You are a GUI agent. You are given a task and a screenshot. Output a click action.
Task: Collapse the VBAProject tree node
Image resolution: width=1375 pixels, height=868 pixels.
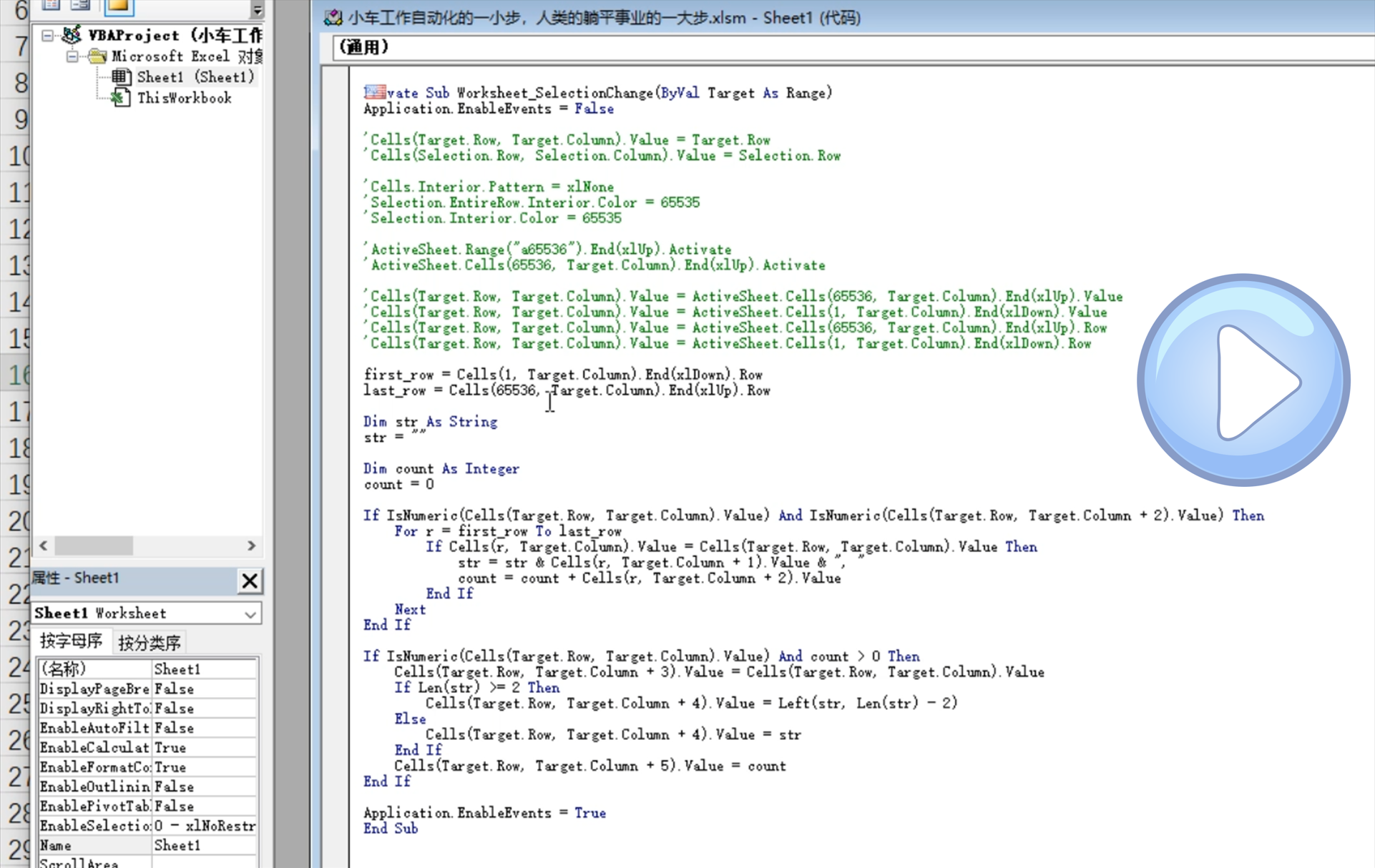tap(47, 35)
